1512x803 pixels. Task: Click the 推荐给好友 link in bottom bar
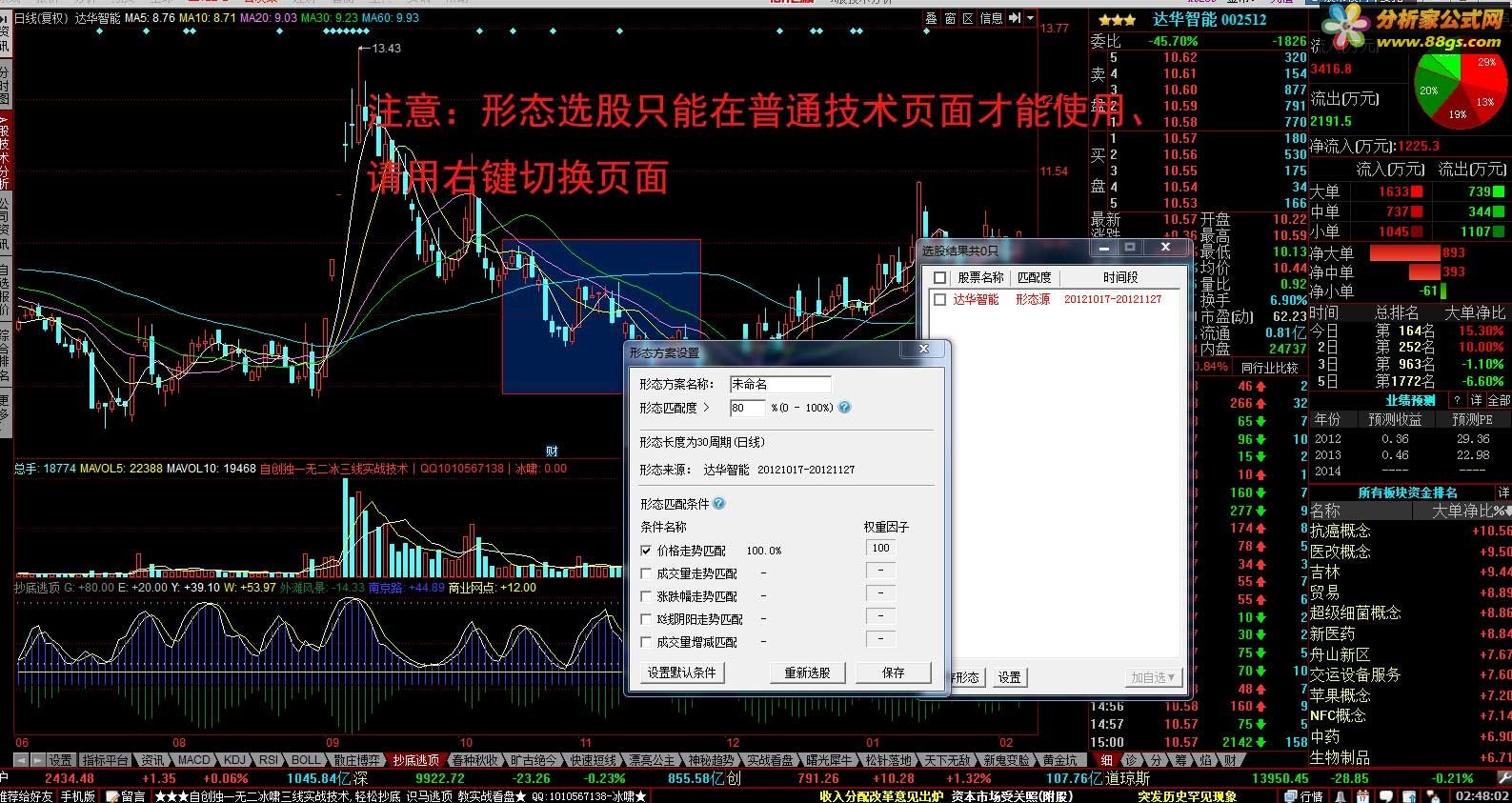pos(26,796)
